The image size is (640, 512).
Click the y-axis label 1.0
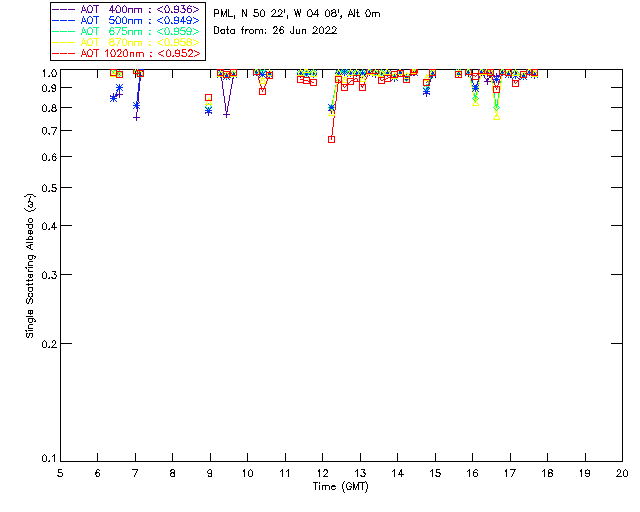(49, 73)
